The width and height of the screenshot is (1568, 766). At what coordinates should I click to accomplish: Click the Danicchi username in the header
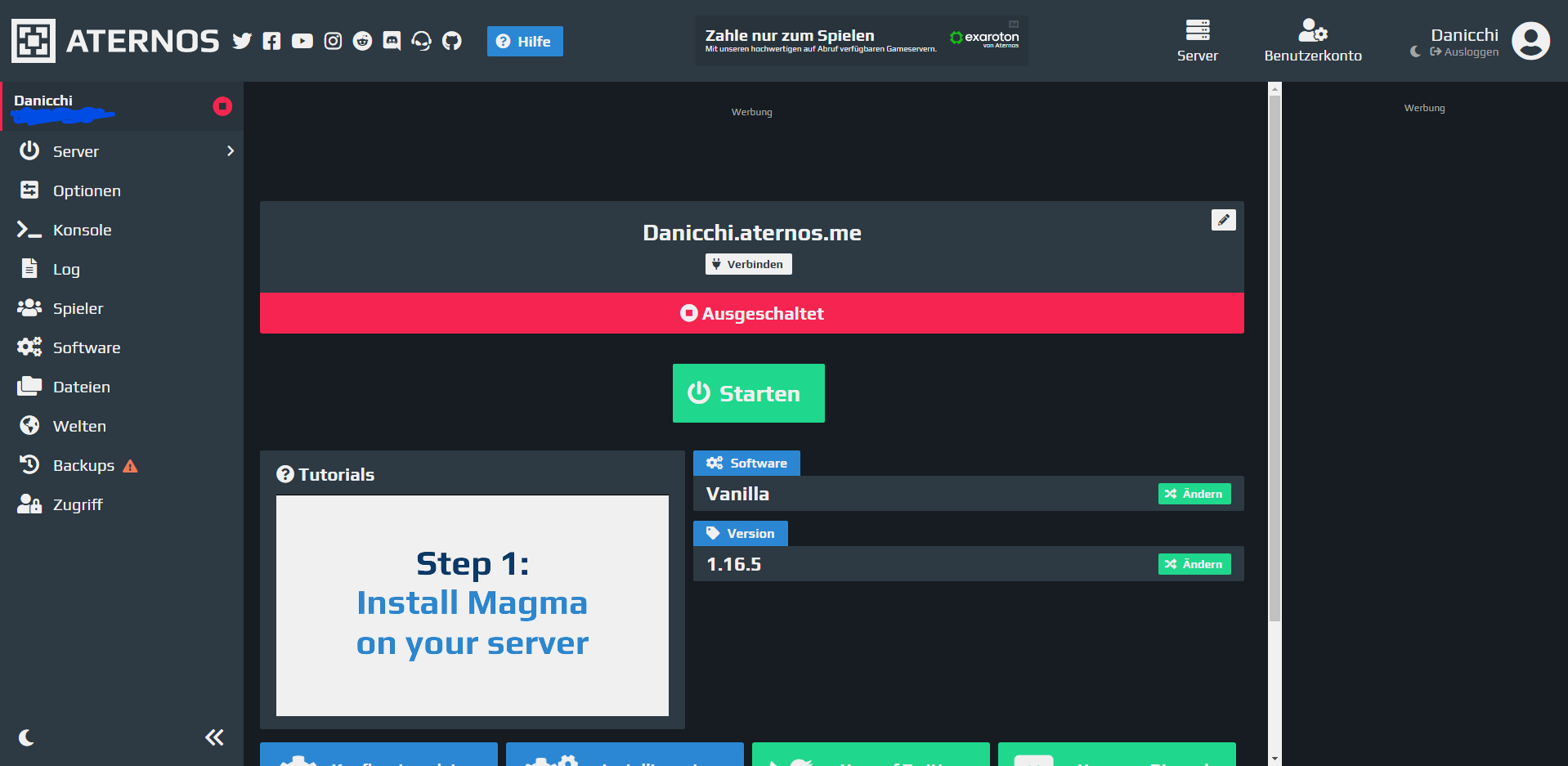coord(1464,34)
